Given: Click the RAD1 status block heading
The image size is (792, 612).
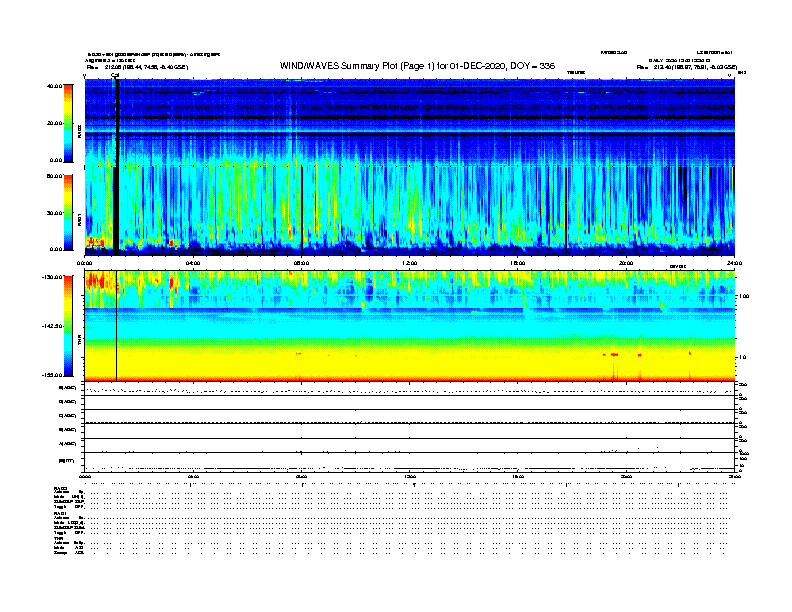Looking at the screenshot, I should 61,514.
